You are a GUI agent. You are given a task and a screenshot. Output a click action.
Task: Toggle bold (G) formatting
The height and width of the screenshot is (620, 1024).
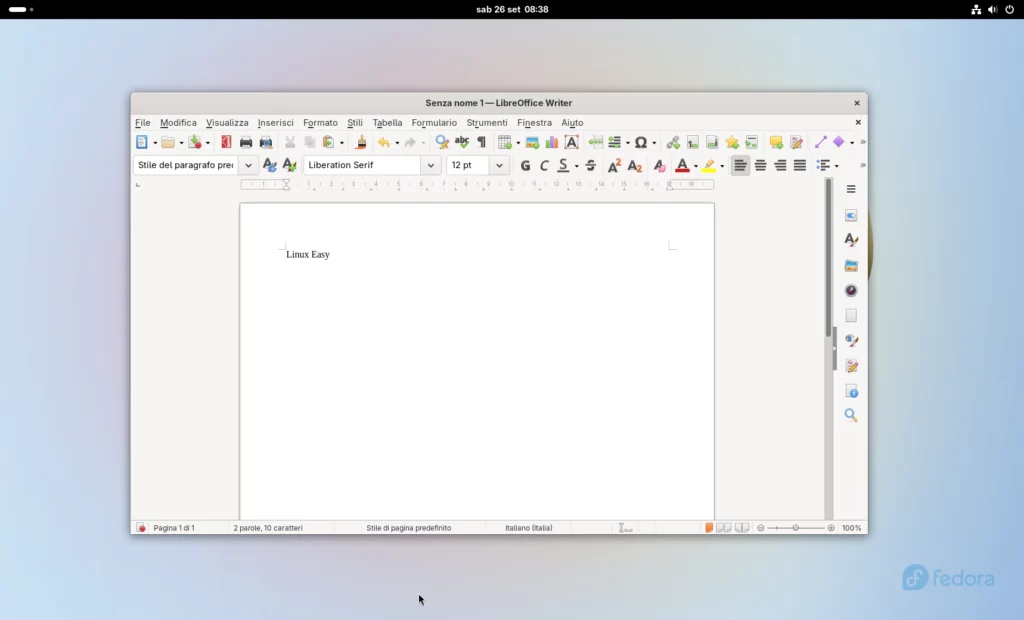(525, 165)
